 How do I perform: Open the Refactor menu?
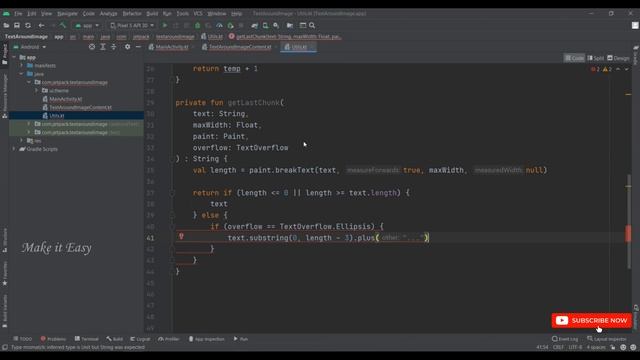coord(132,13)
